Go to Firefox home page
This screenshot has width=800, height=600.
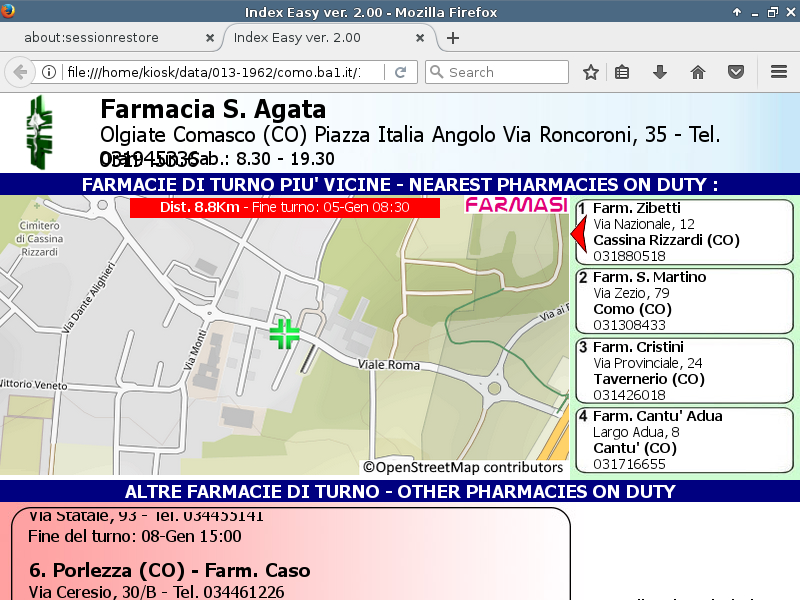698,72
